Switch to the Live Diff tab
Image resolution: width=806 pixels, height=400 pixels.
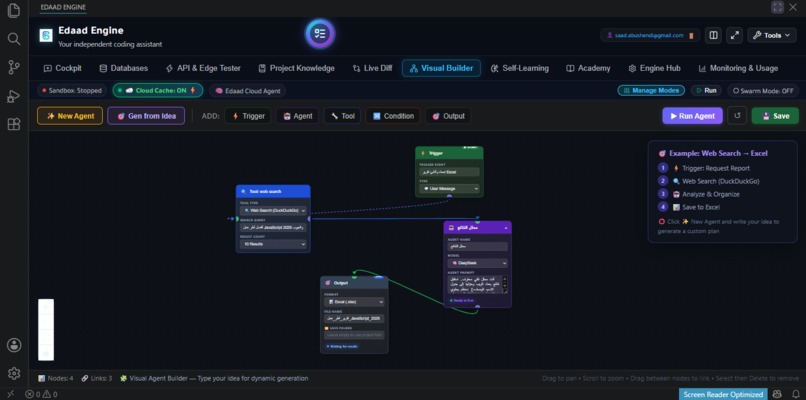coord(372,68)
